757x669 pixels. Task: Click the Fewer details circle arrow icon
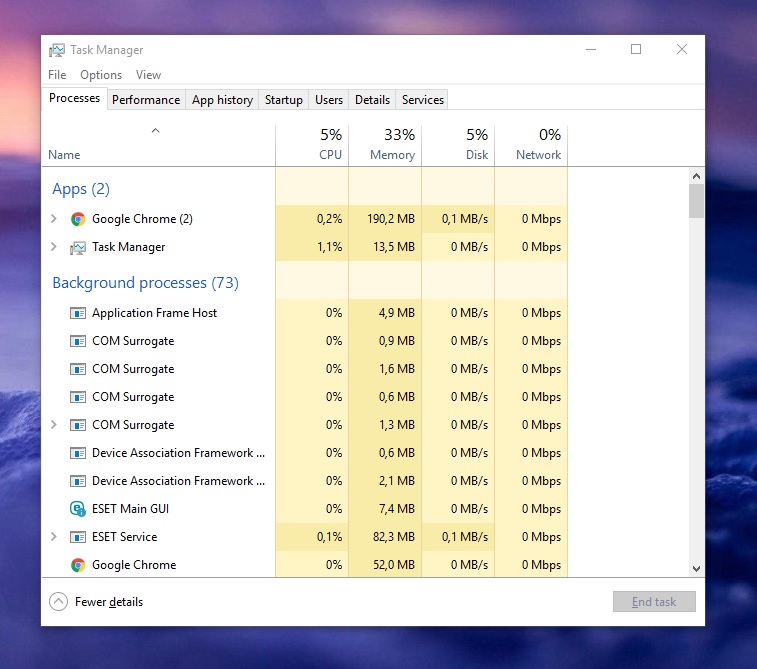coord(58,602)
